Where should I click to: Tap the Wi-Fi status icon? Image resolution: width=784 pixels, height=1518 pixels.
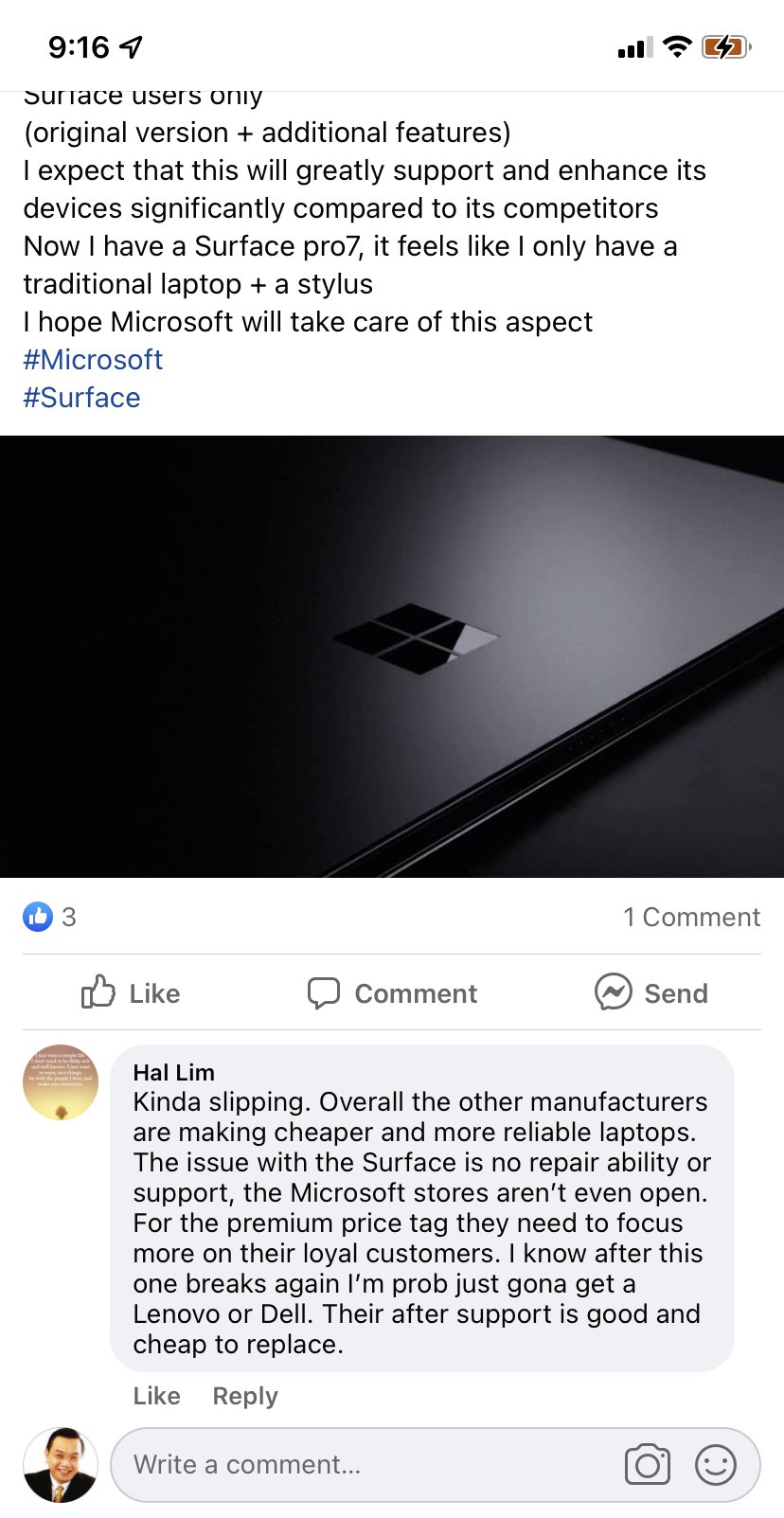pyautogui.click(x=677, y=46)
